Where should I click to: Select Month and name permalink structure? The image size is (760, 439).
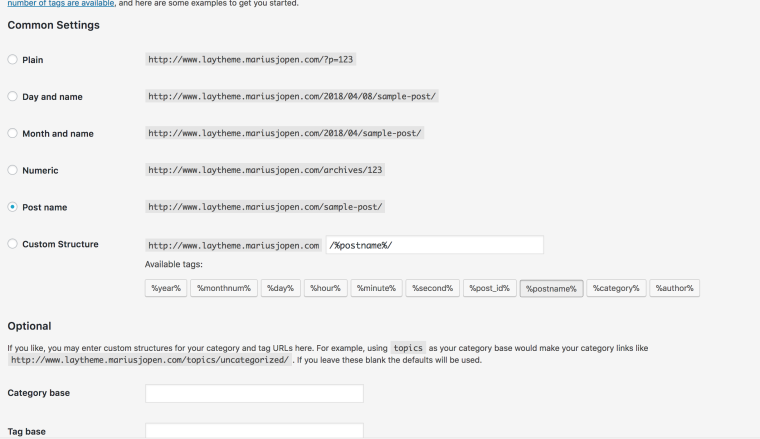(x=12, y=133)
